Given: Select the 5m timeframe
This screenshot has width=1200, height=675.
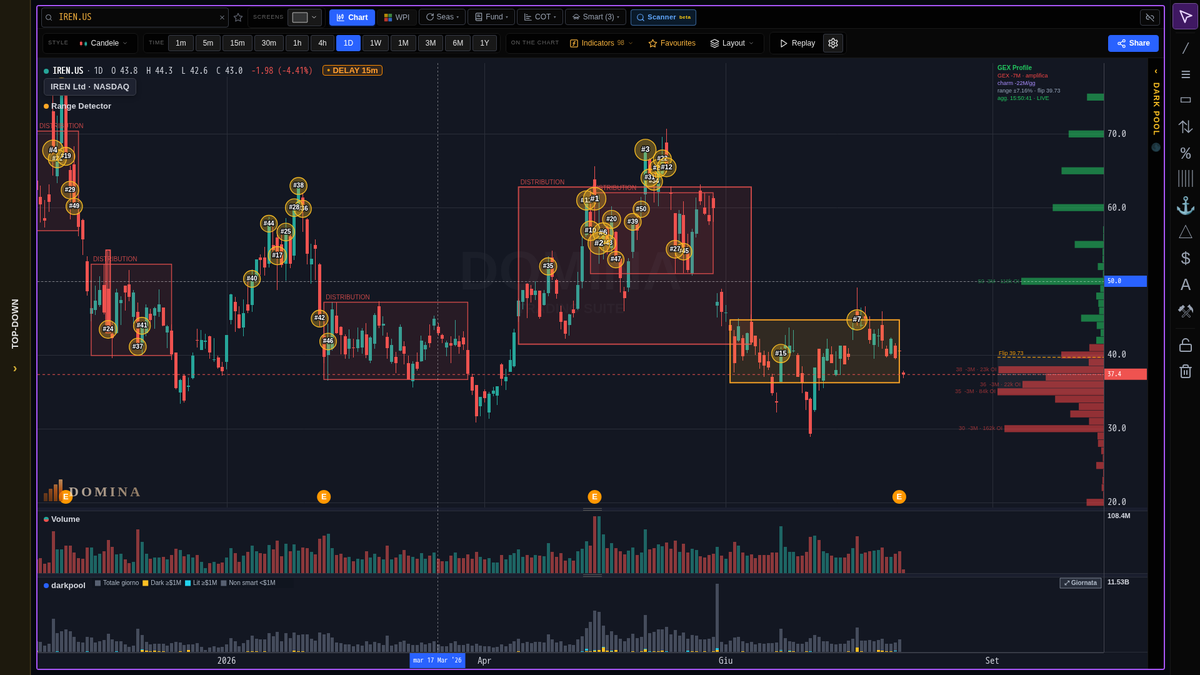Looking at the screenshot, I should click(208, 43).
